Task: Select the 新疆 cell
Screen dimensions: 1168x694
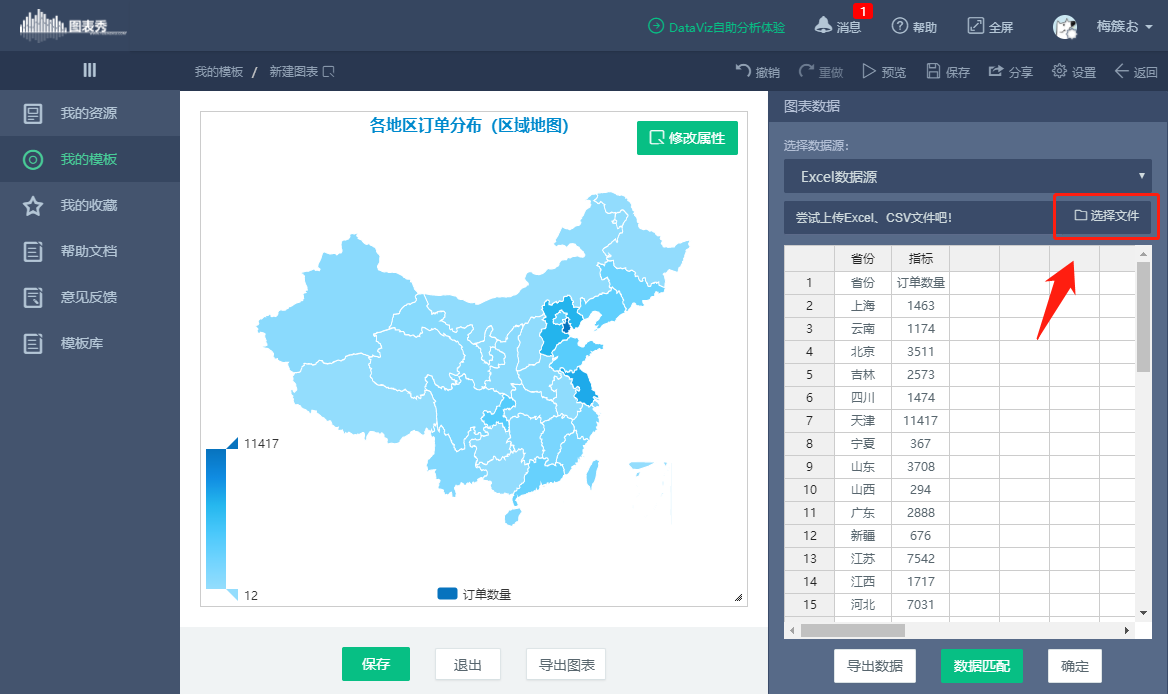Action: (x=863, y=535)
